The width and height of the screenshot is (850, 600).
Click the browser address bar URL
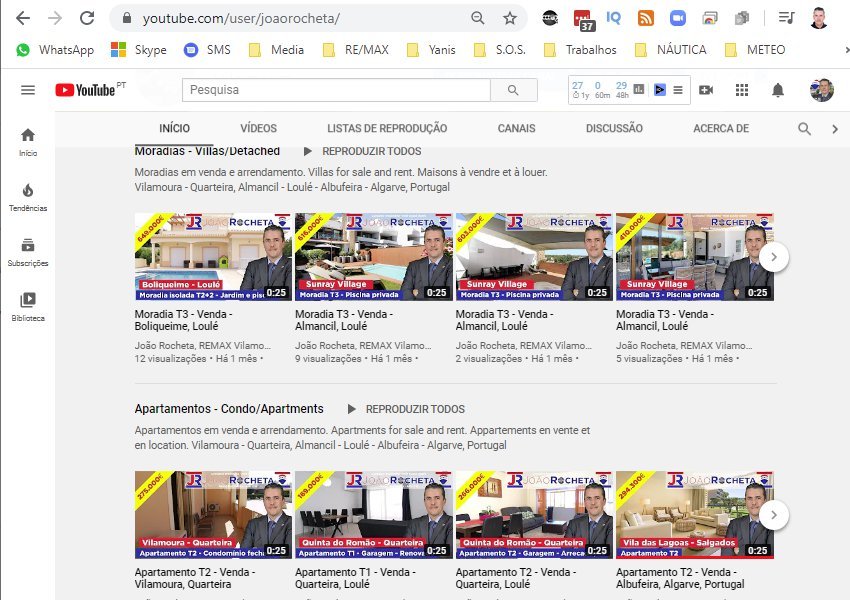[241, 18]
